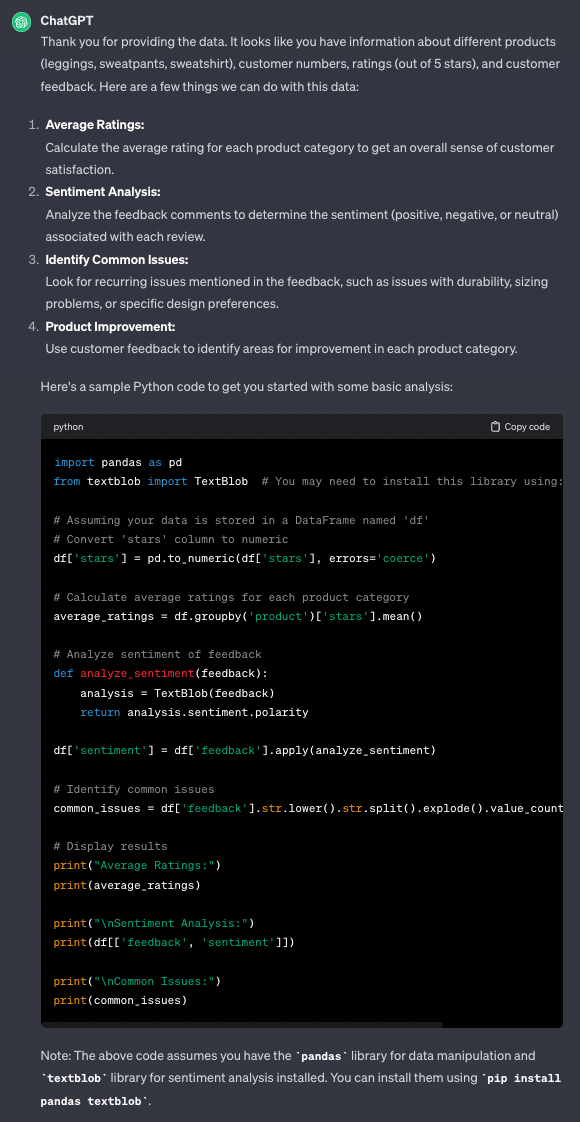
Task: Click the print("Average Ratings:") line
Action: 137,866
